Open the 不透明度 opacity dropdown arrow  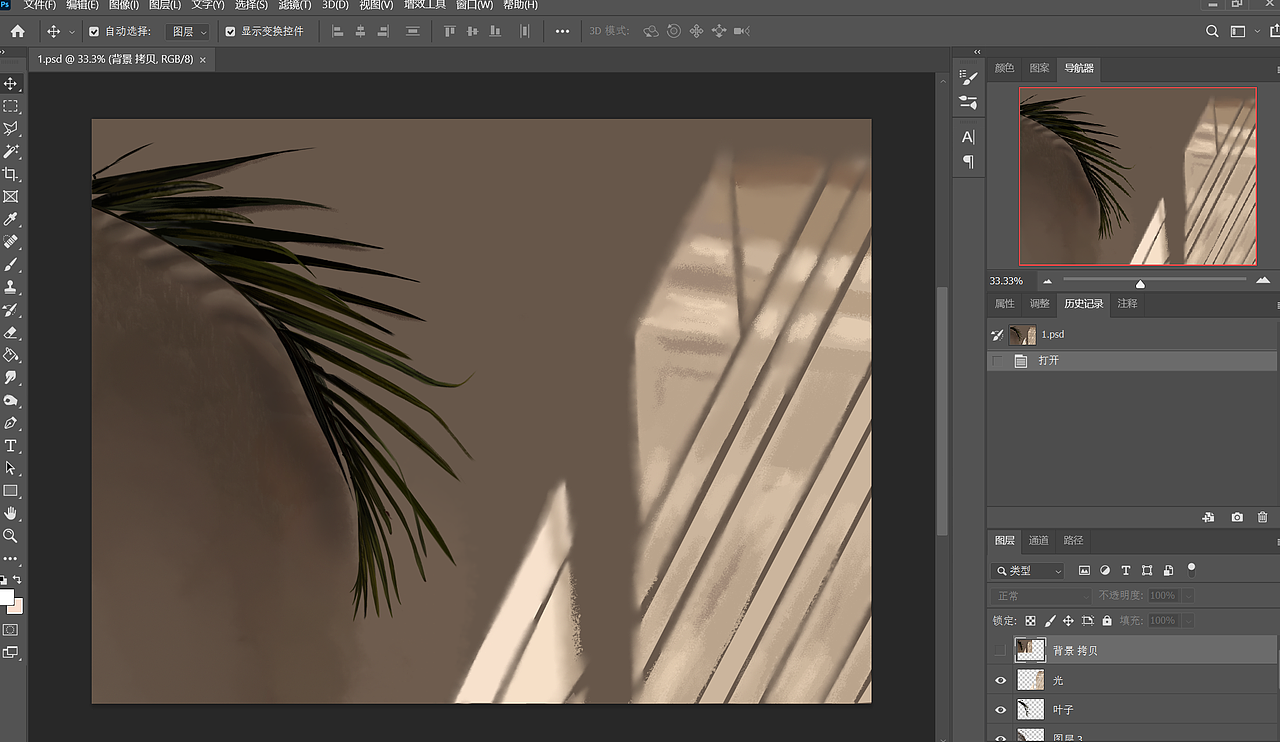(x=1188, y=595)
